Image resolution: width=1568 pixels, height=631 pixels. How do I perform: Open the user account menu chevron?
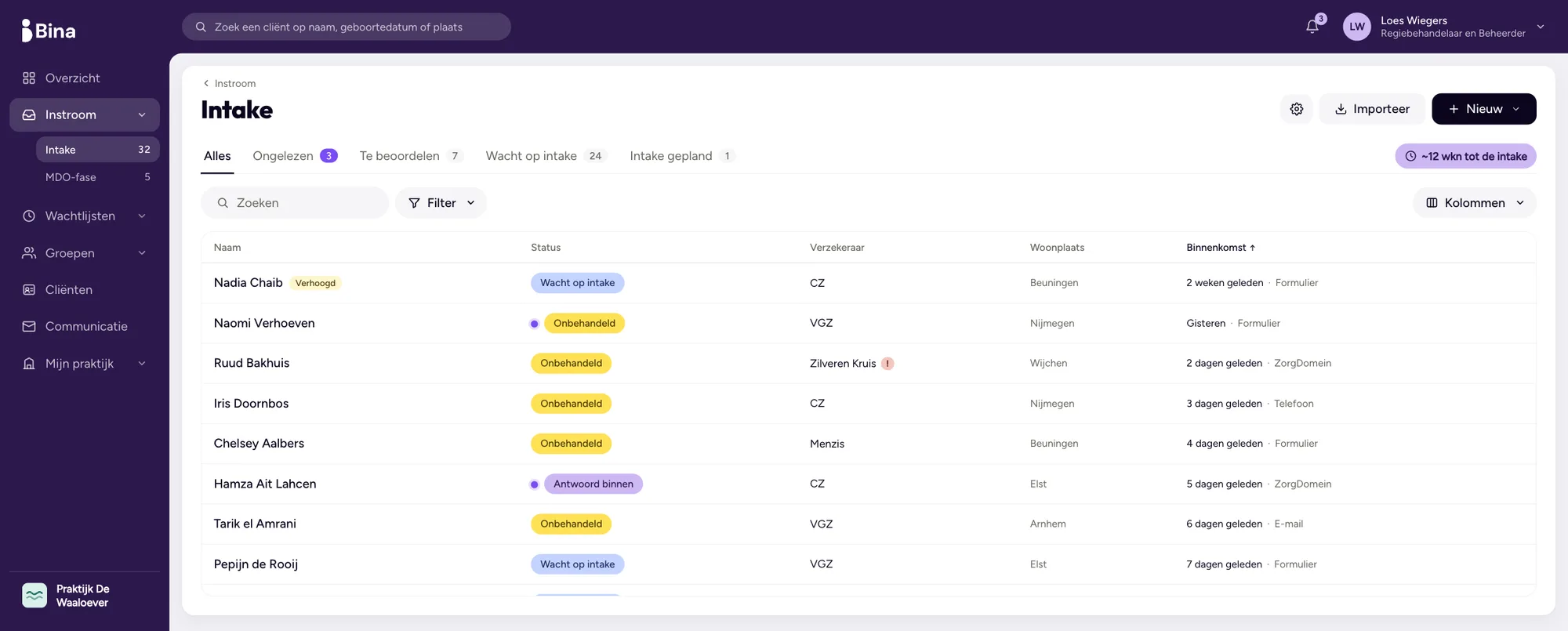click(1541, 27)
